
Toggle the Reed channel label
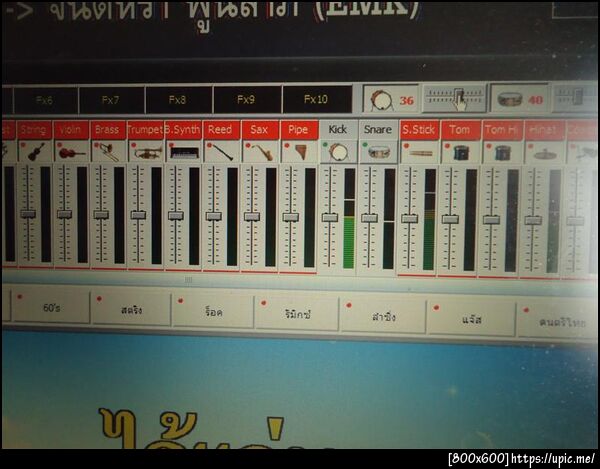click(221, 130)
